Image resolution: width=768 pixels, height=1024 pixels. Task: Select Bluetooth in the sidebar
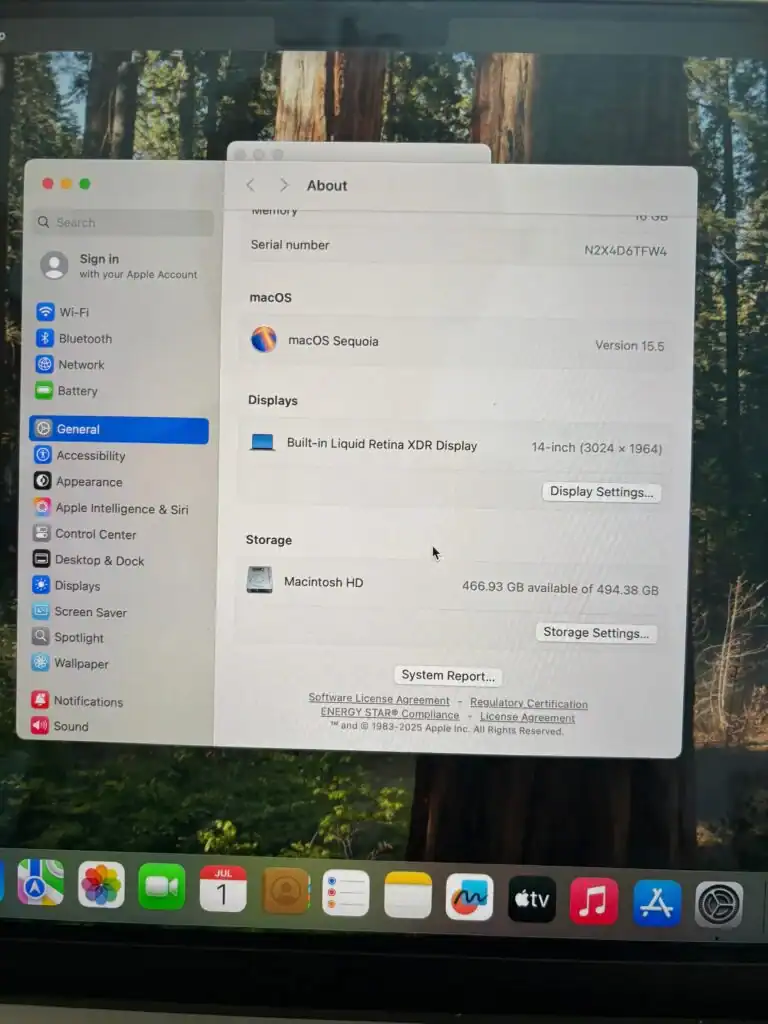click(84, 339)
